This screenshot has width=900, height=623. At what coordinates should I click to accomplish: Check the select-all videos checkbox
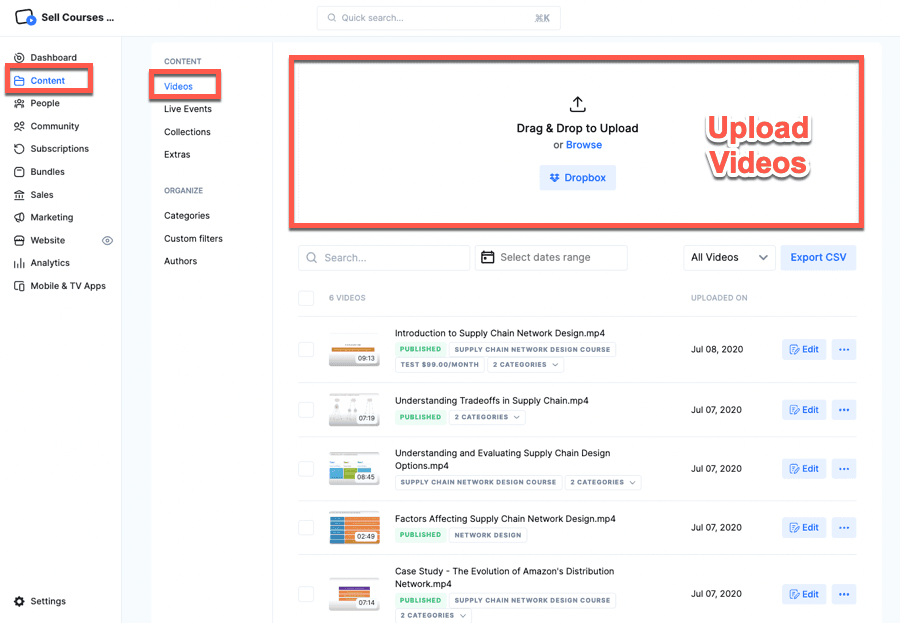[306, 298]
